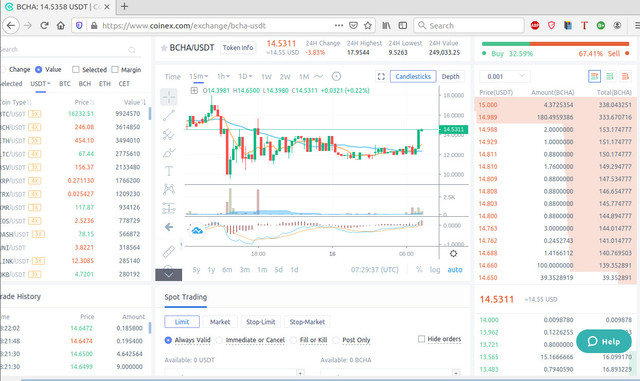Screen dimensions: 640x381
Task: Toggle chart fullscreen mode icon
Action: pyautogui.click(x=381, y=76)
